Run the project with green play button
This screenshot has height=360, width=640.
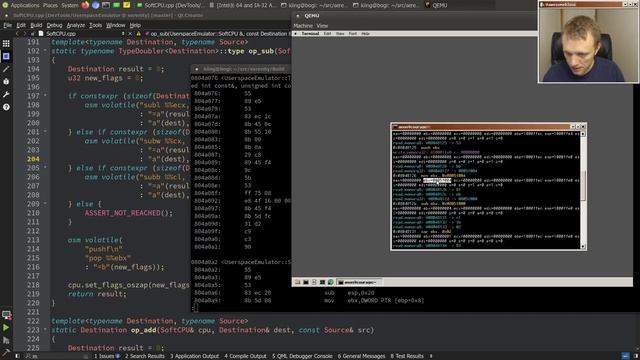(6, 327)
